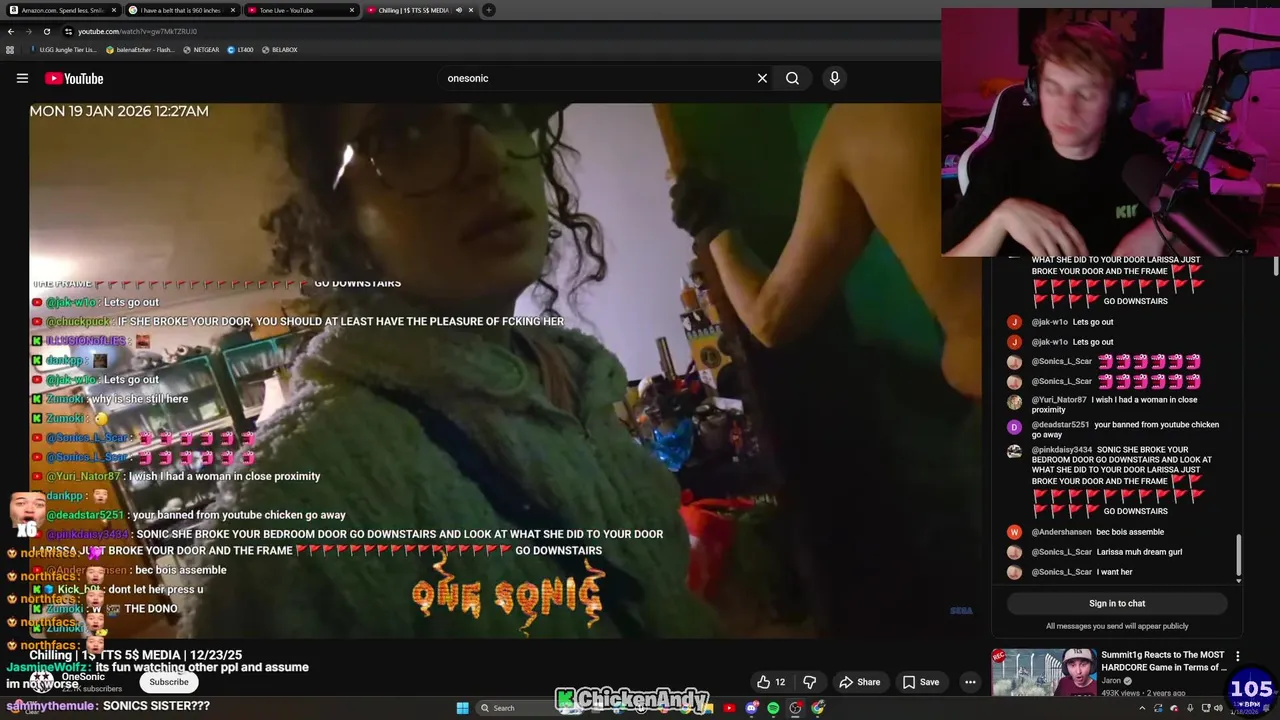Open the Jaron channel name
1280x720 pixels.
point(1111,681)
